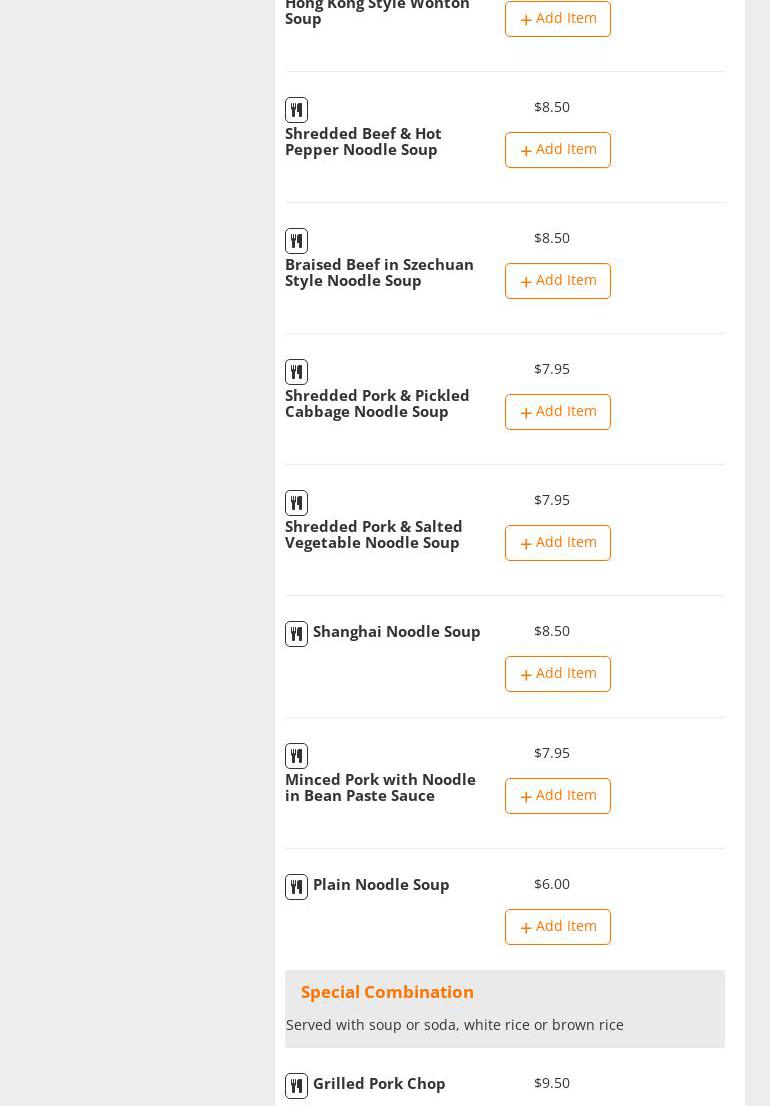This screenshot has width=770, height=1106.
Task: Click utensils icon next to Plain Noodle Soup
Action: coord(296,887)
